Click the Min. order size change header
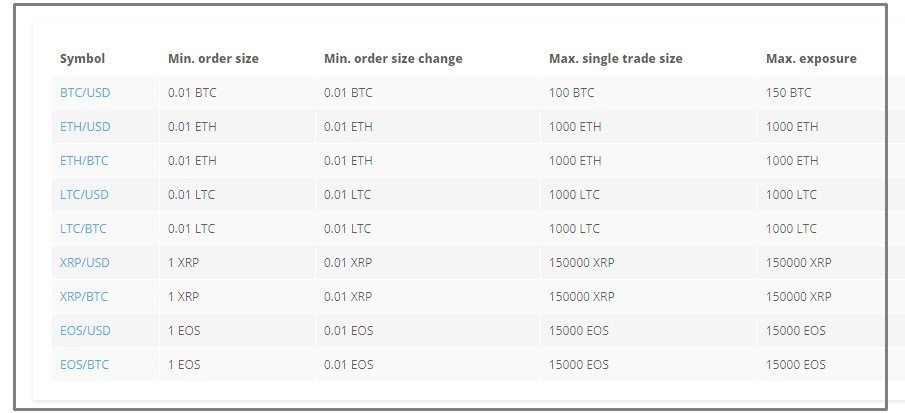This screenshot has height=413, width=905. coord(393,58)
